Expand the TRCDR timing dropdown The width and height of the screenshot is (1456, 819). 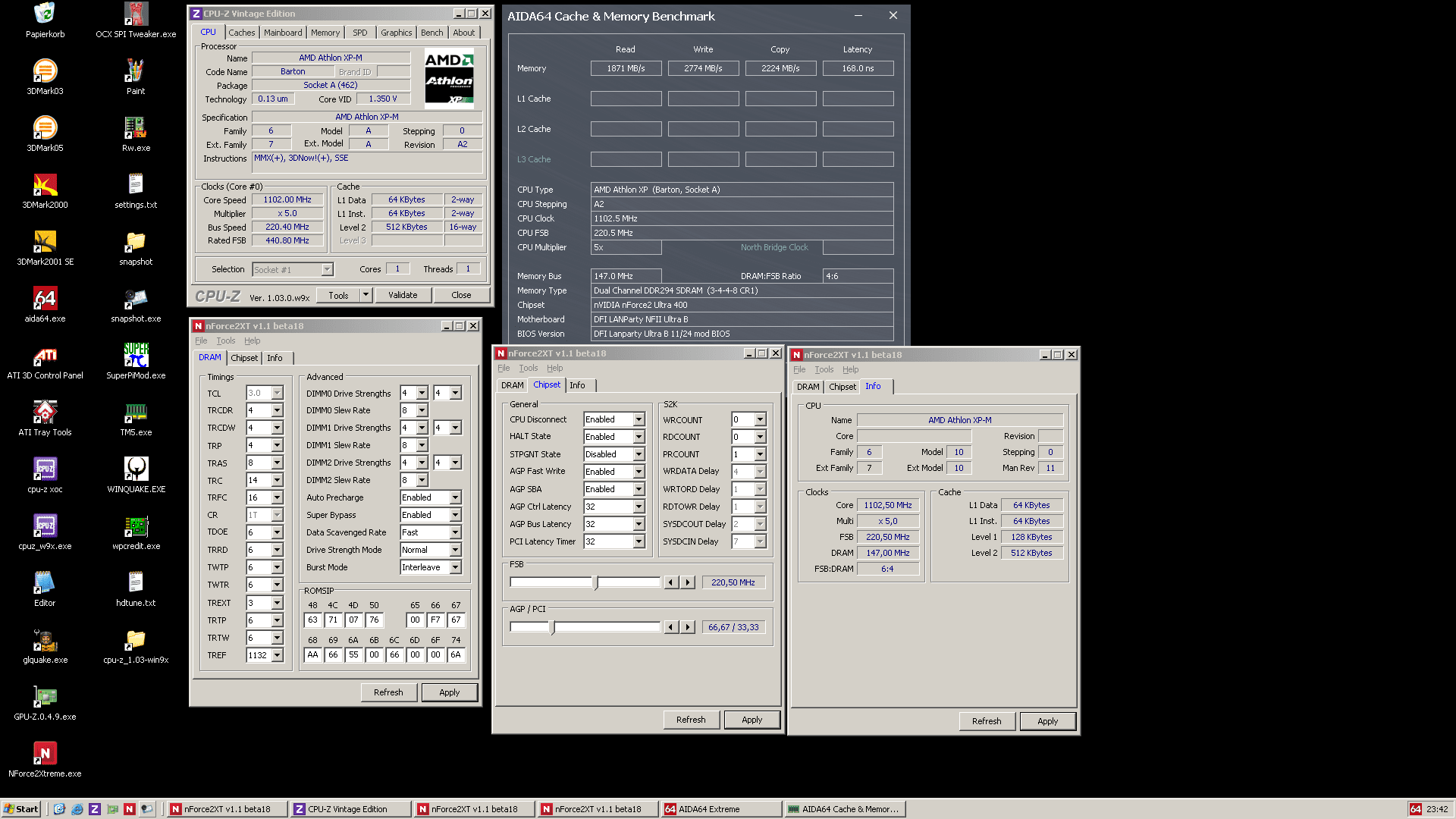coord(277,410)
